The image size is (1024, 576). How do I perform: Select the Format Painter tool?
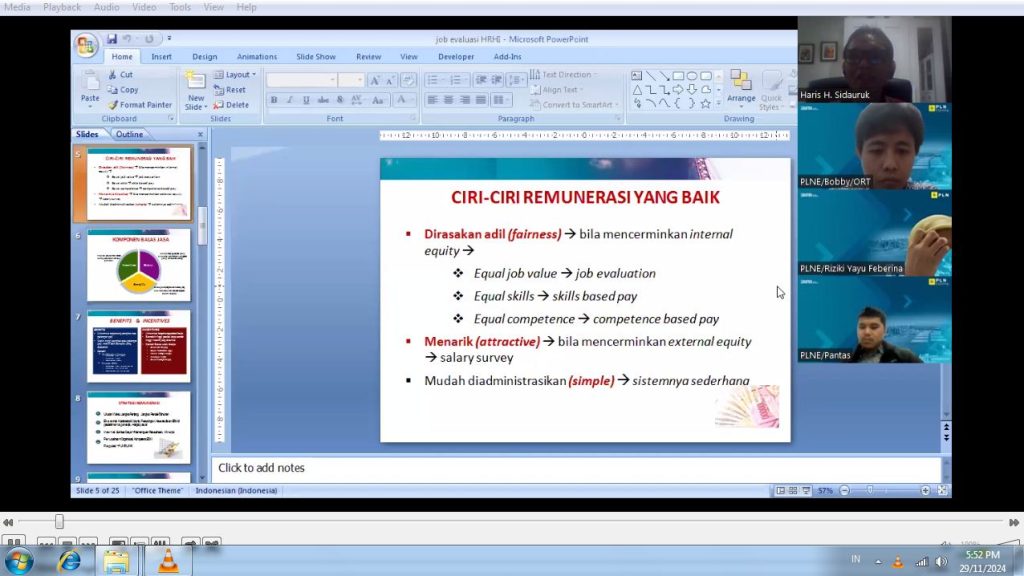coord(139,105)
